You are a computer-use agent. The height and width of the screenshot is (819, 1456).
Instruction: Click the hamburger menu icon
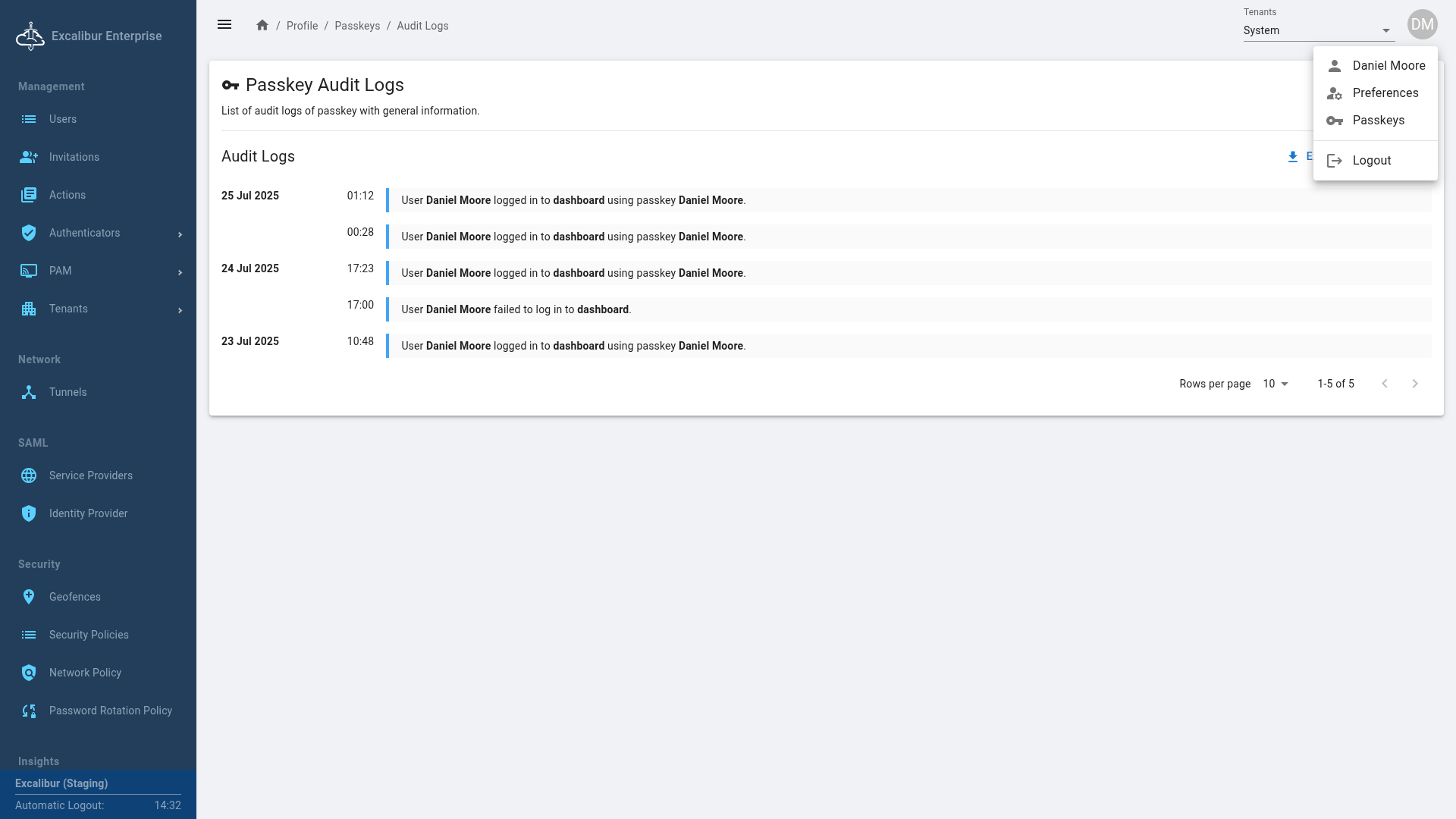(x=224, y=25)
